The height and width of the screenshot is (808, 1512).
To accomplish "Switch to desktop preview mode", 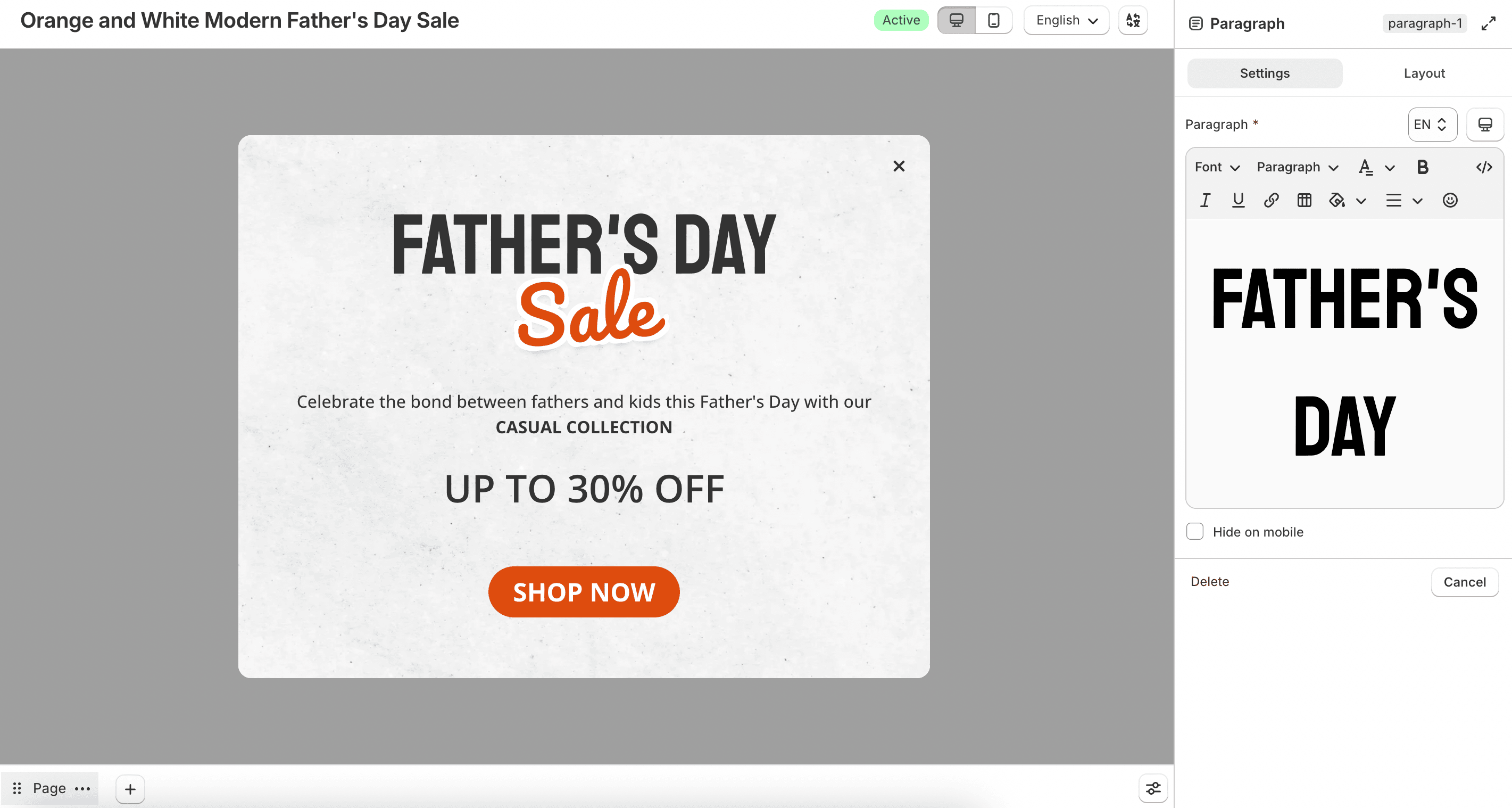I will [x=956, y=21].
